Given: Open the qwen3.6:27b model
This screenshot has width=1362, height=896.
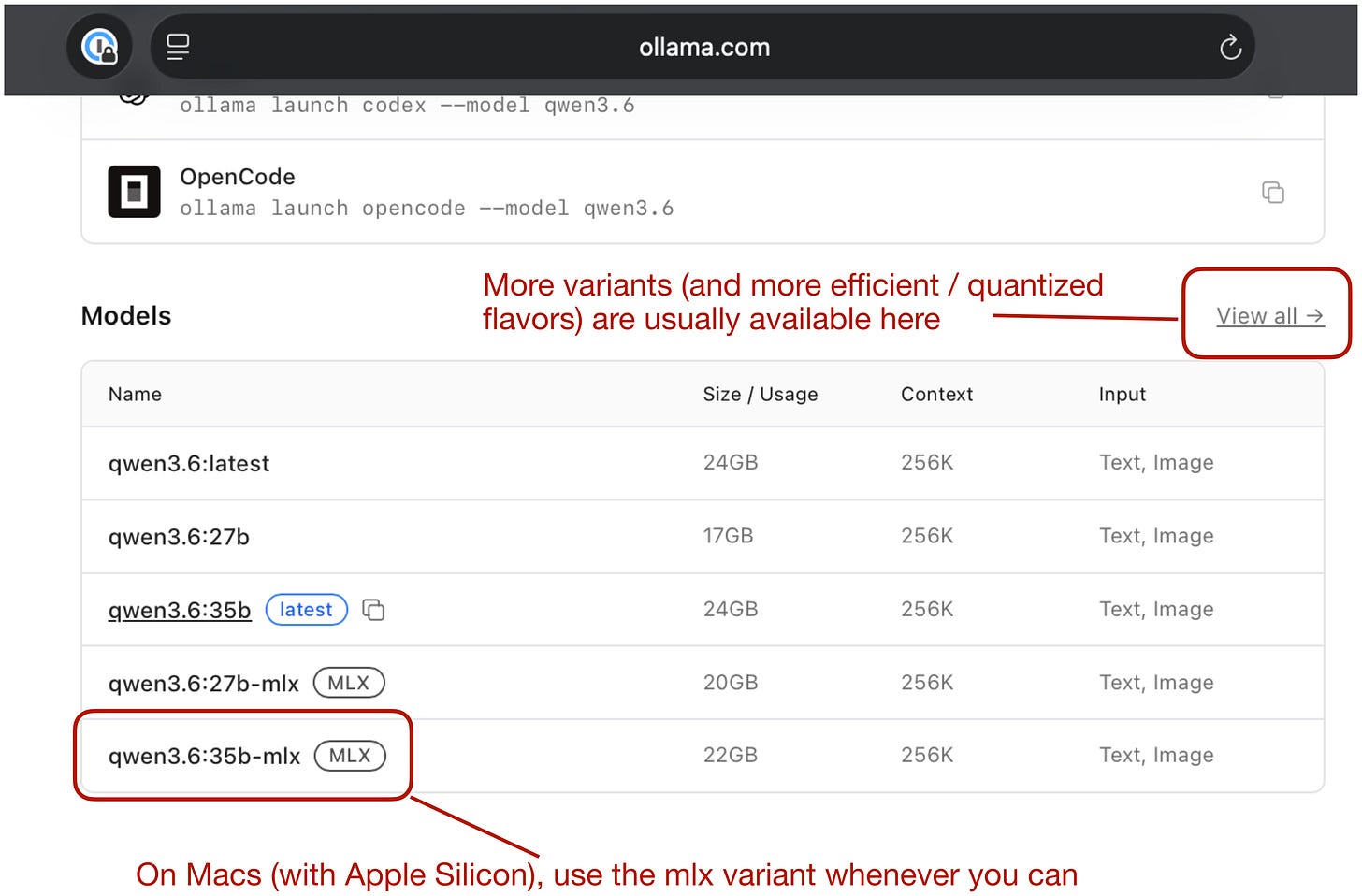Looking at the screenshot, I should tap(179, 537).
